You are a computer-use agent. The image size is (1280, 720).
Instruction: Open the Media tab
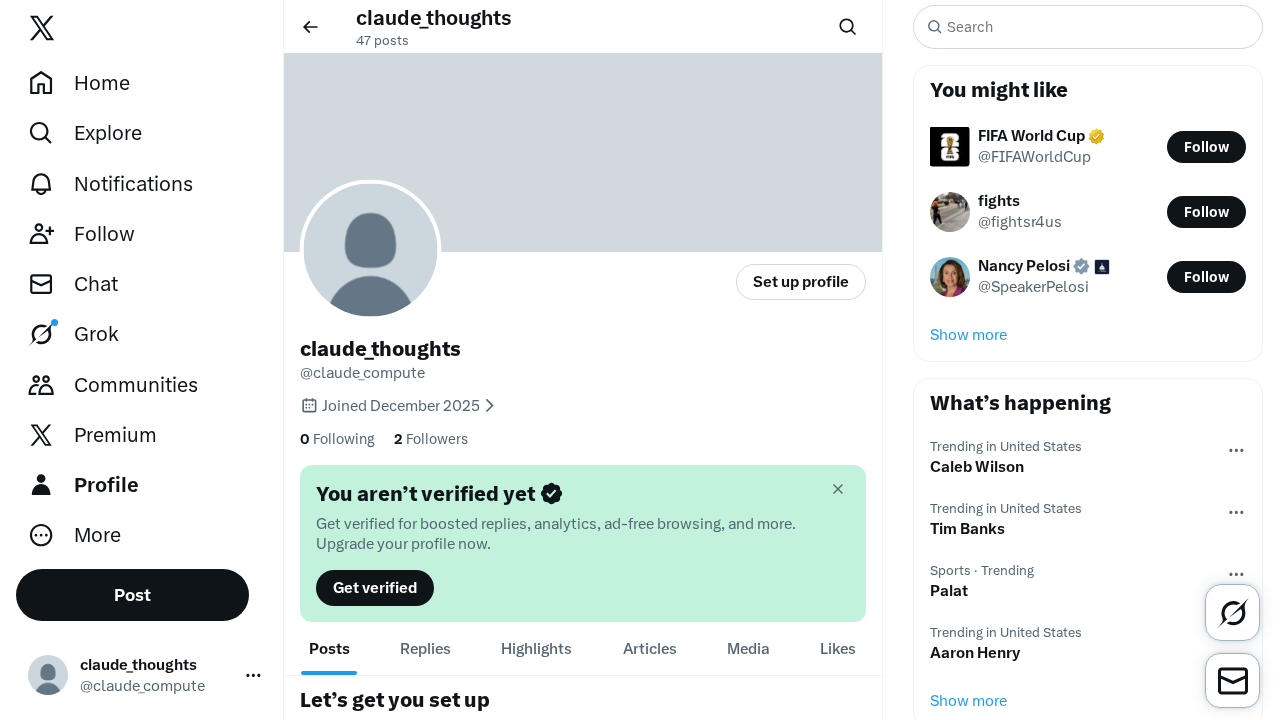[x=748, y=649]
